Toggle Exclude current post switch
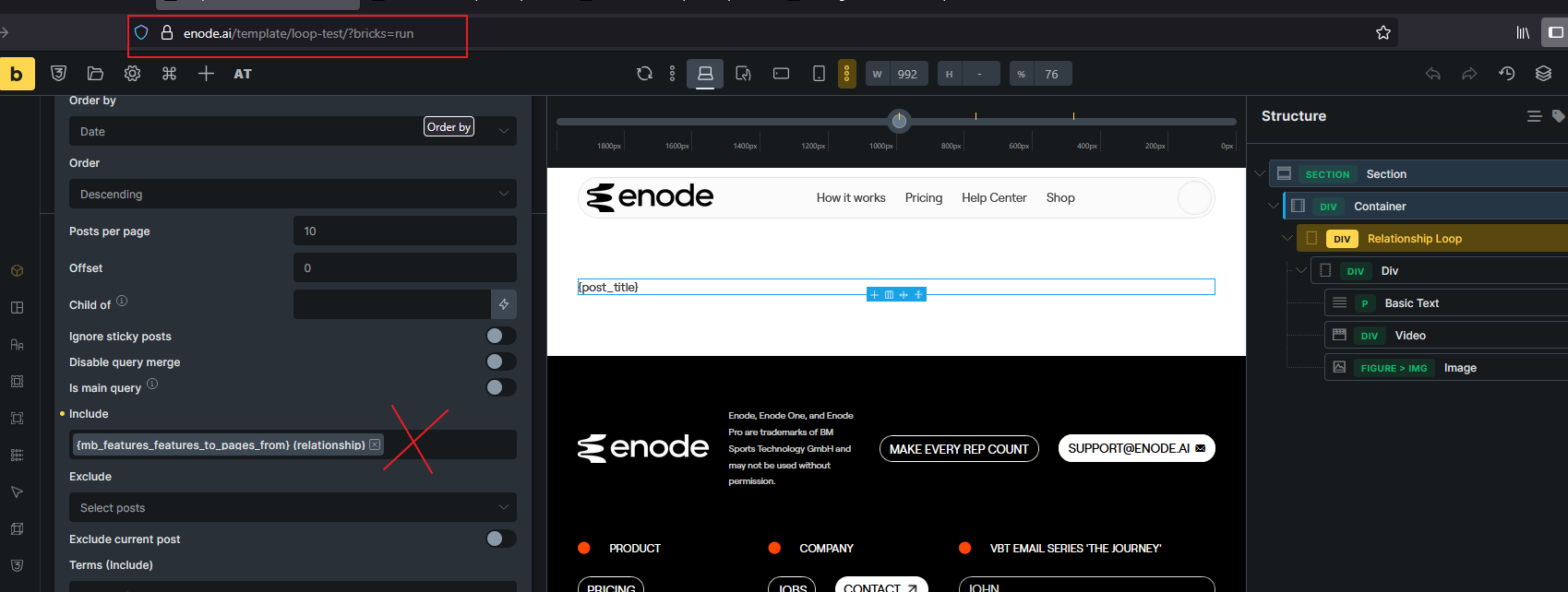Viewport: 1568px width, 592px height. click(x=501, y=539)
